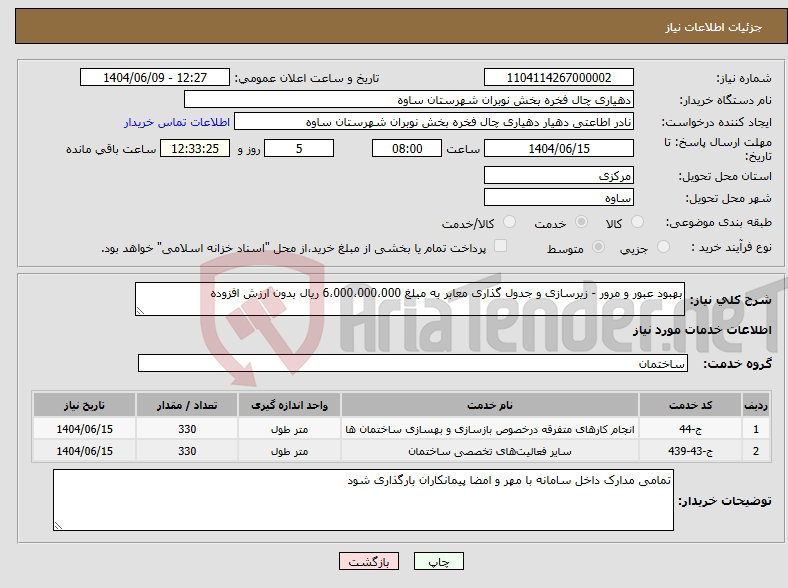Screen dimensions: 788x588
Task: Select the جزیی purchase type radio
Action: click(663, 246)
